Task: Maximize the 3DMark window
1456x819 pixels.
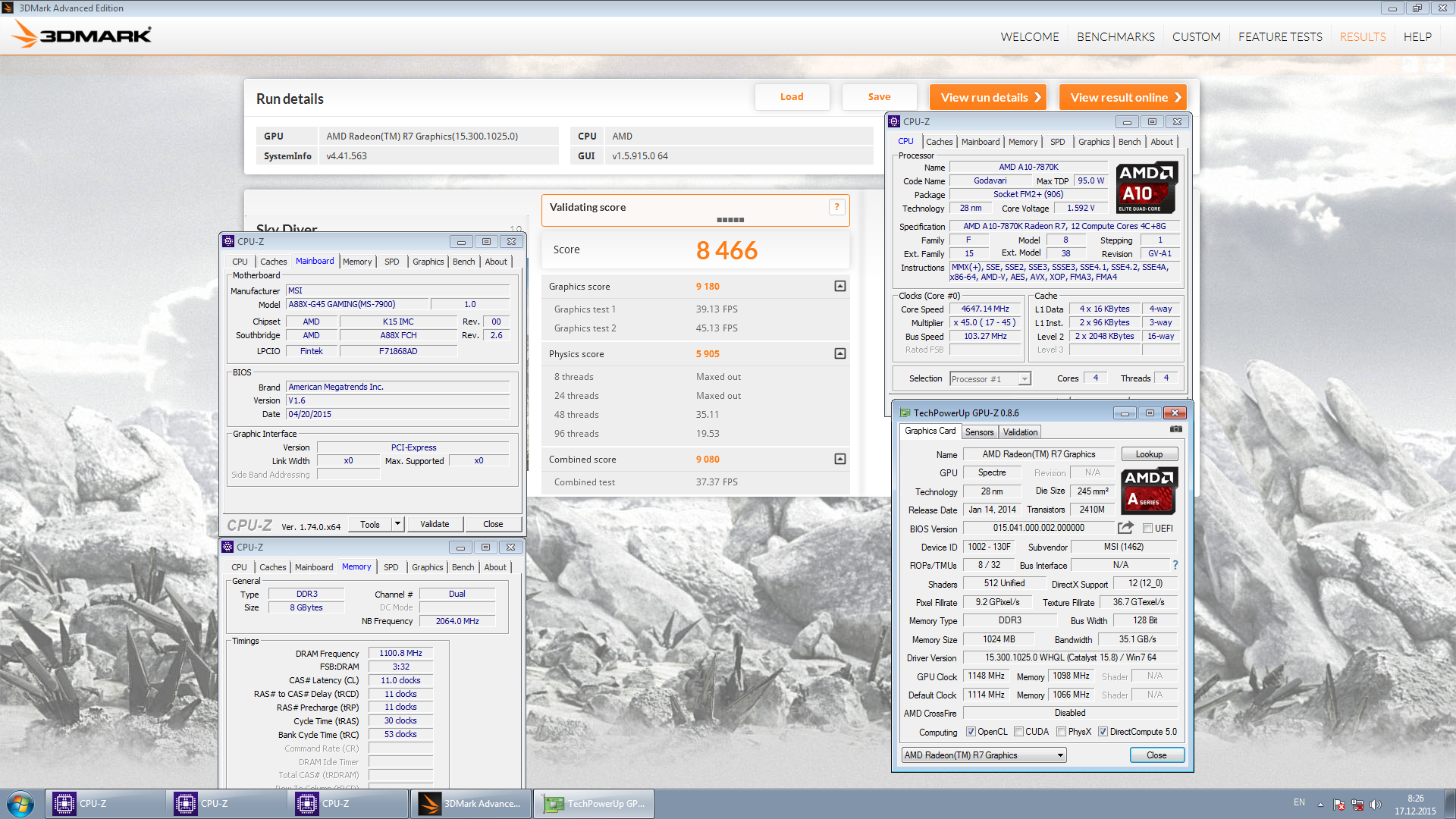Action: 1417,8
